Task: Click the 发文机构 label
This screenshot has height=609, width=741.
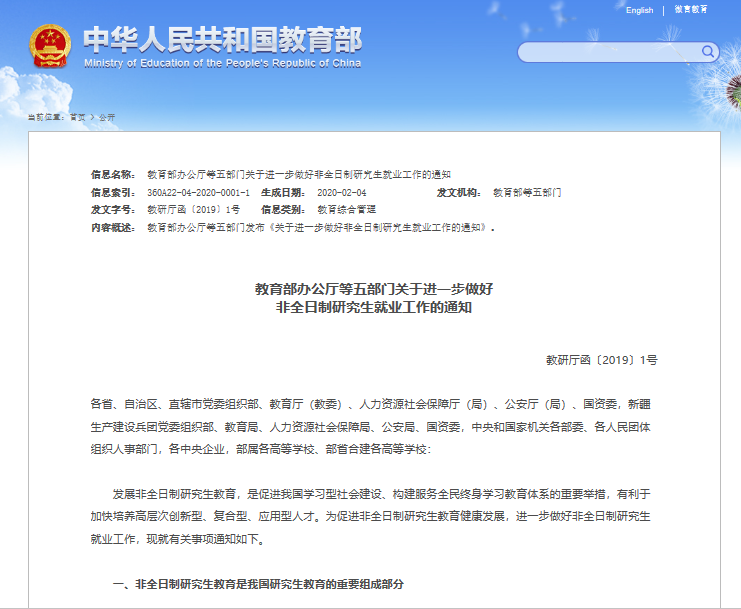Action: 459,193
